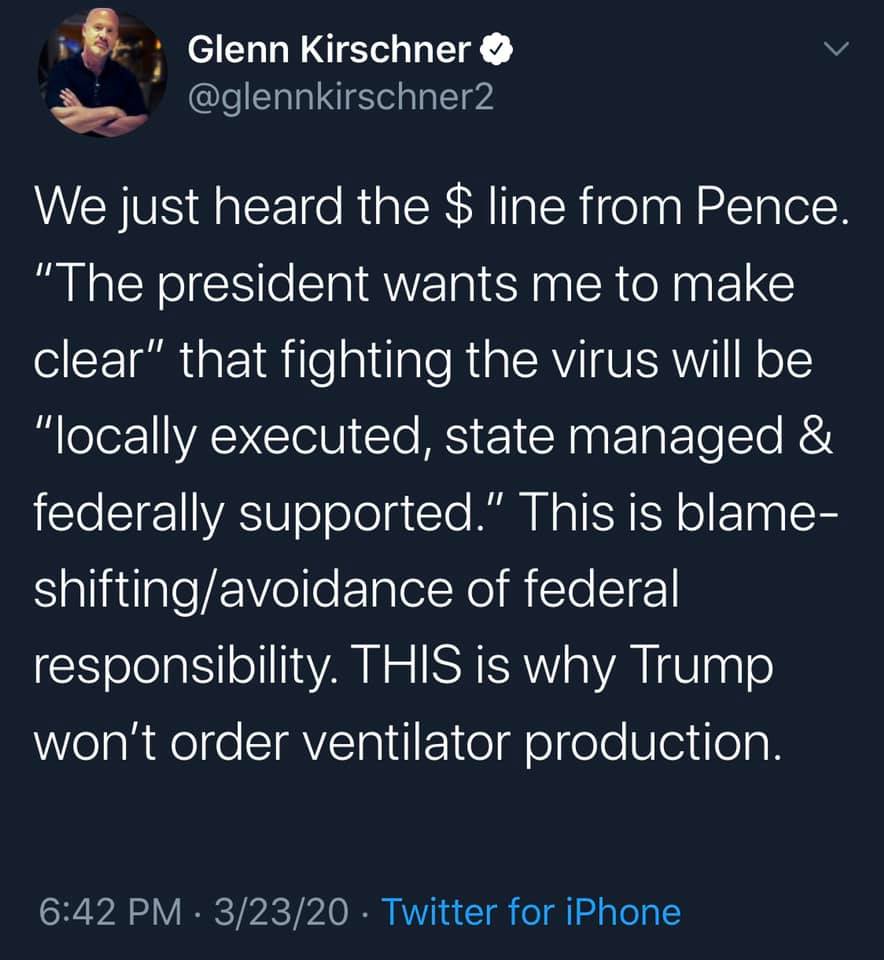
Task: Click the blue verified badge icon
Action: [x=499, y=50]
